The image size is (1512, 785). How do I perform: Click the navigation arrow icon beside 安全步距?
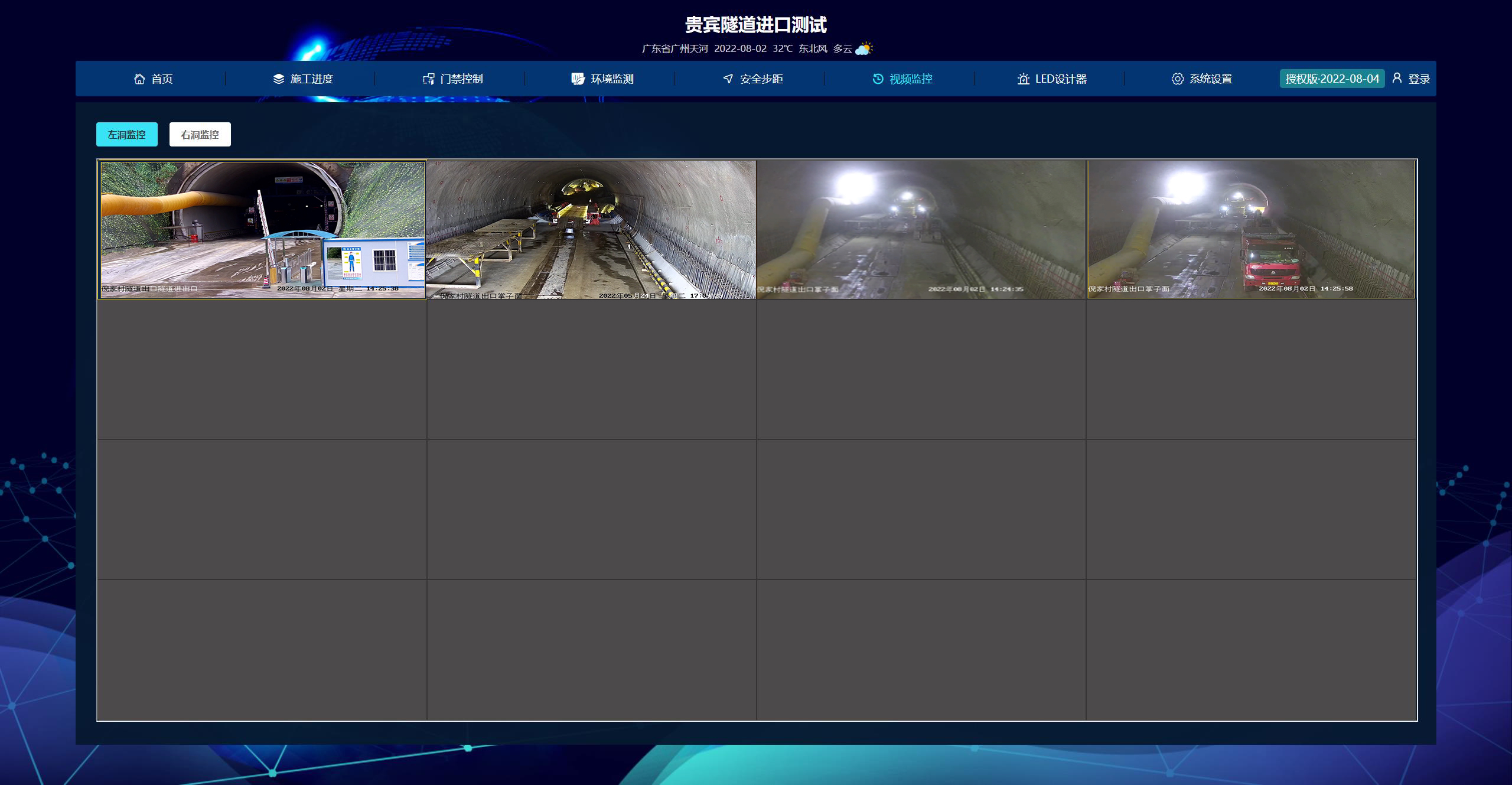[x=728, y=79]
